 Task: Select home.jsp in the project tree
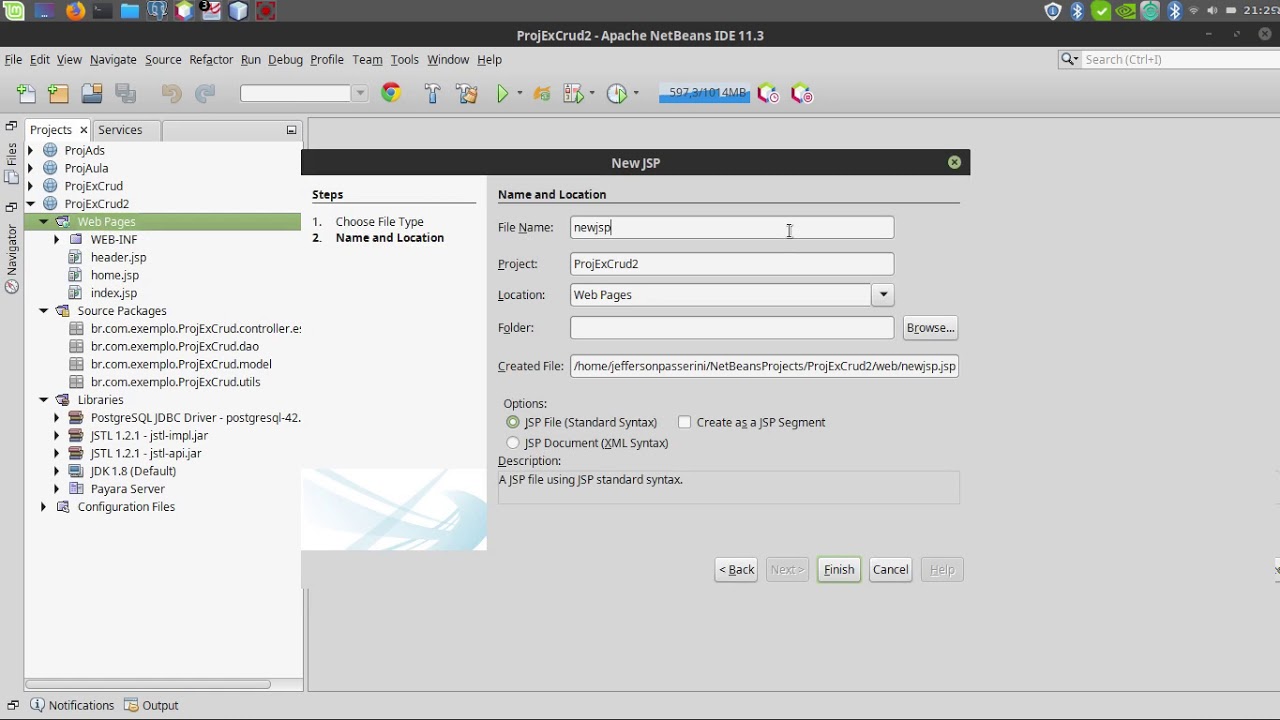coord(115,275)
